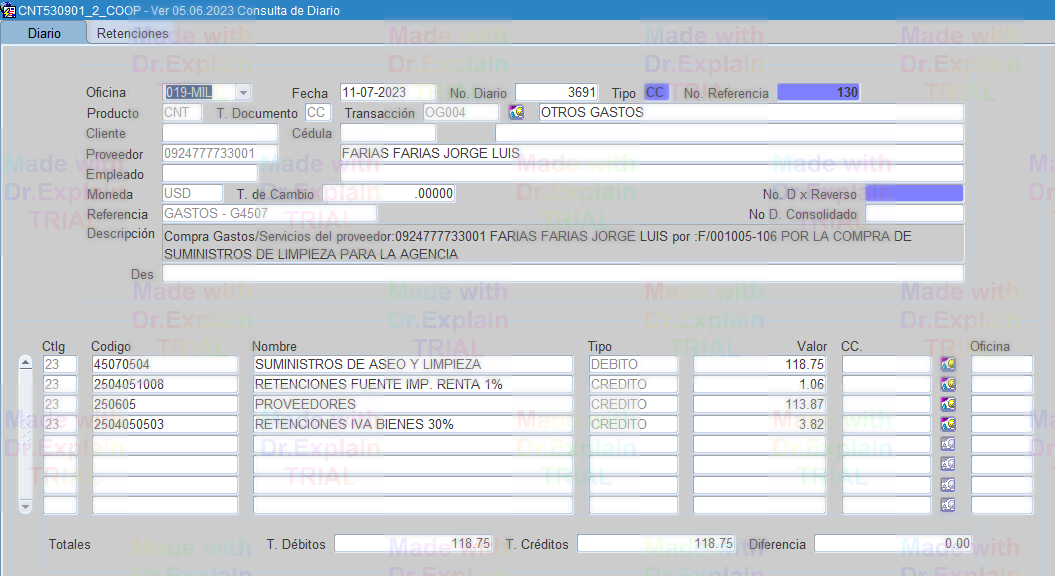Viewport: 1055px width, 576px height.
Task: Open the lookup icon on PROVEEDORES row
Action: [x=948, y=404]
